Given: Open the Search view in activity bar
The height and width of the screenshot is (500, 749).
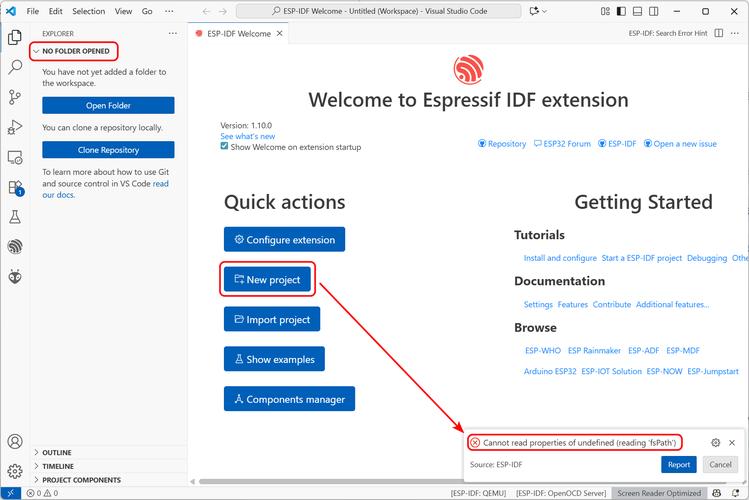Looking at the screenshot, I should [x=15, y=67].
